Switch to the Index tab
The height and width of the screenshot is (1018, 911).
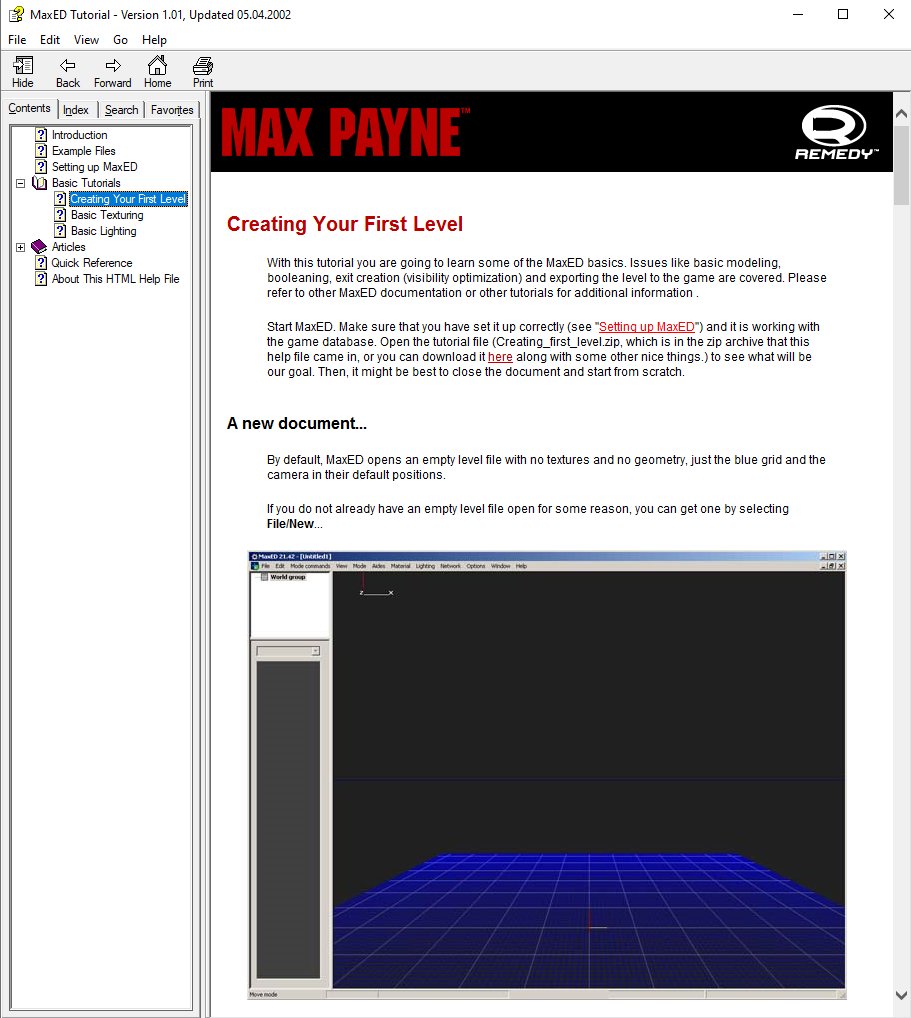click(x=76, y=110)
